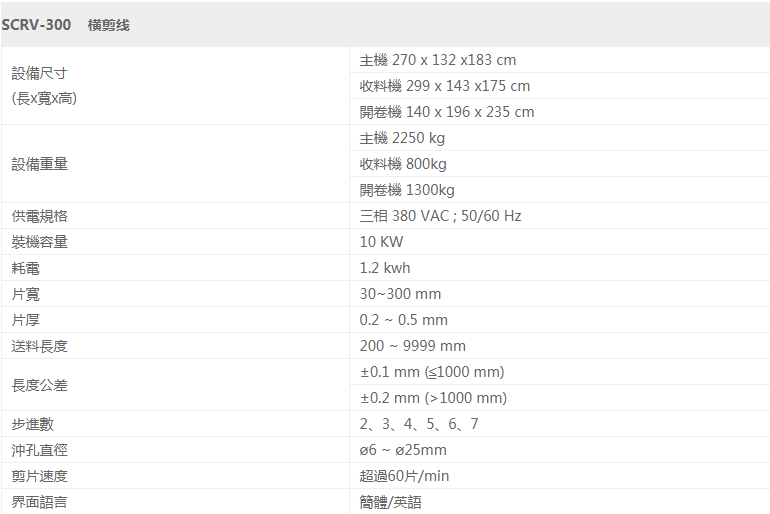Image resolution: width=770 pixels, height=514 pixels.
Task: Select the 設備重量 label cell
Action: tap(175, 164)
